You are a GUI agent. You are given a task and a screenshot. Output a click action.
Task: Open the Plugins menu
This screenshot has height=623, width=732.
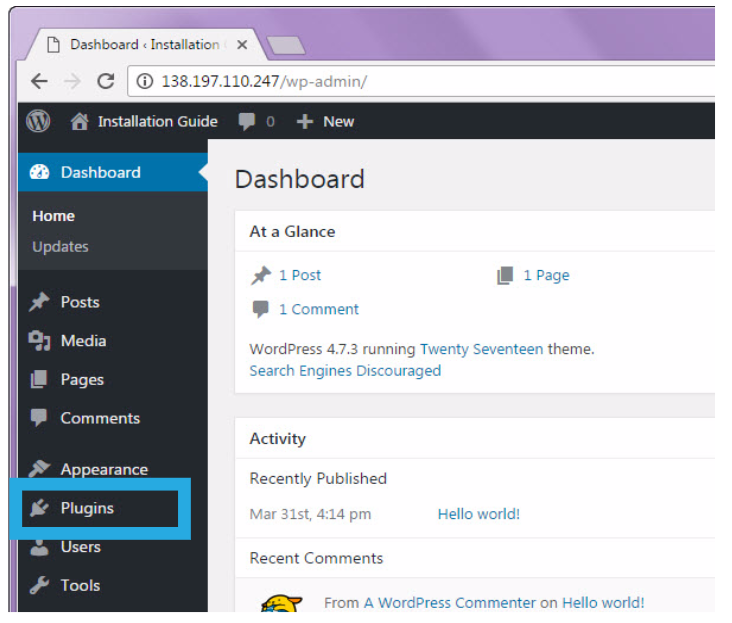click(87, 508)
